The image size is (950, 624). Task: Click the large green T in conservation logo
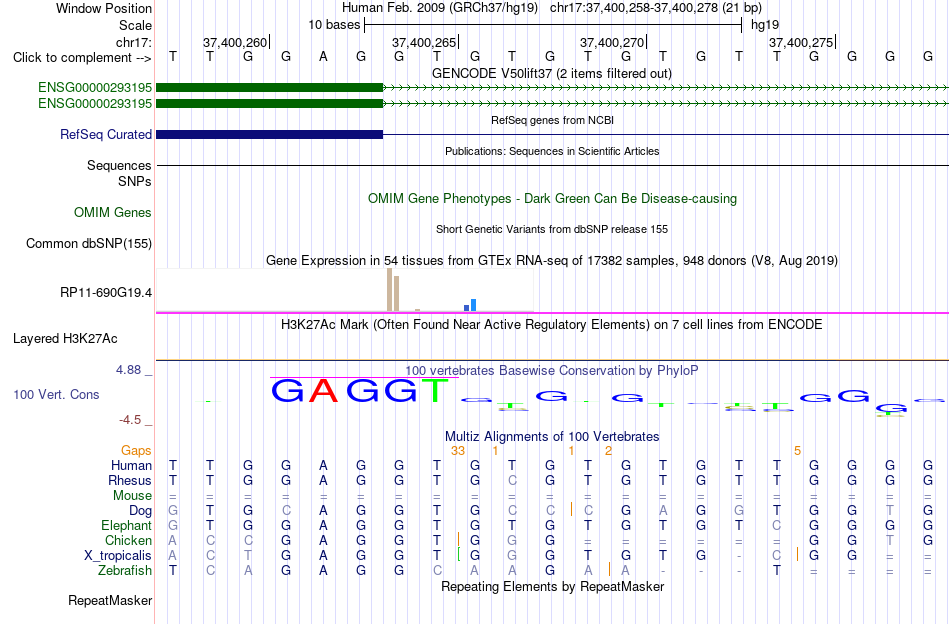click(435, 391)
